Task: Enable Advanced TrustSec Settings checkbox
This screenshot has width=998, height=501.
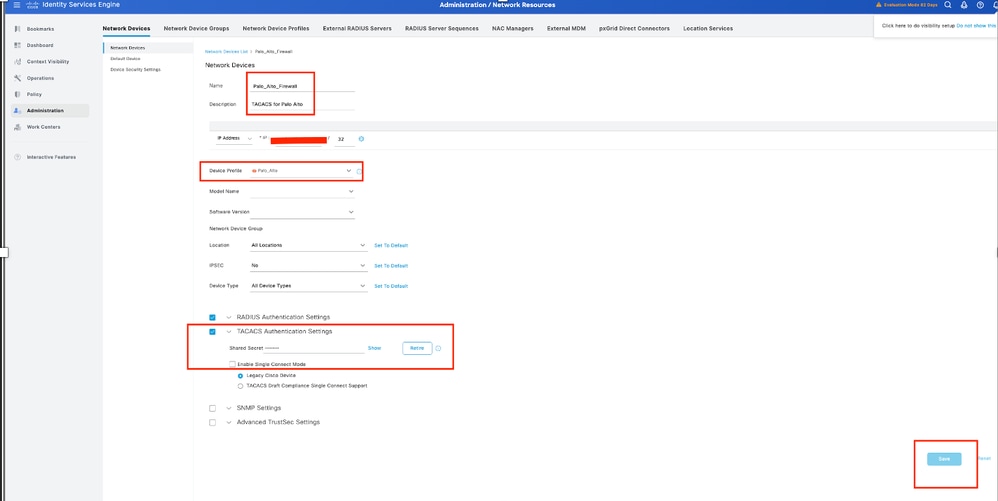Action: click(213, 422)
